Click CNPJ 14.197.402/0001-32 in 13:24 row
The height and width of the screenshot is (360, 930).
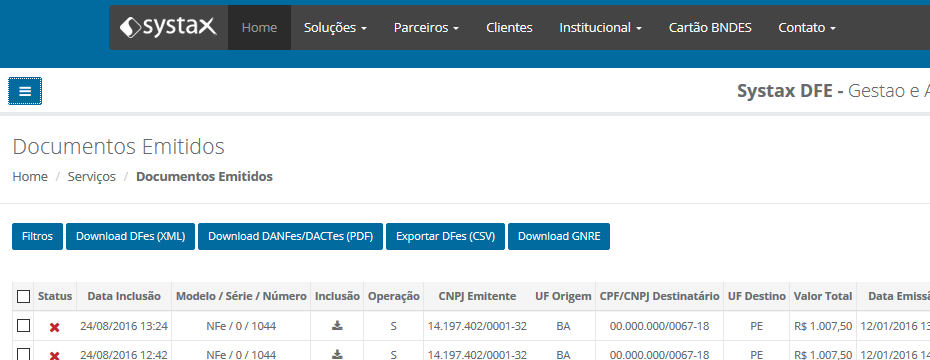click(x=477, y=326)
